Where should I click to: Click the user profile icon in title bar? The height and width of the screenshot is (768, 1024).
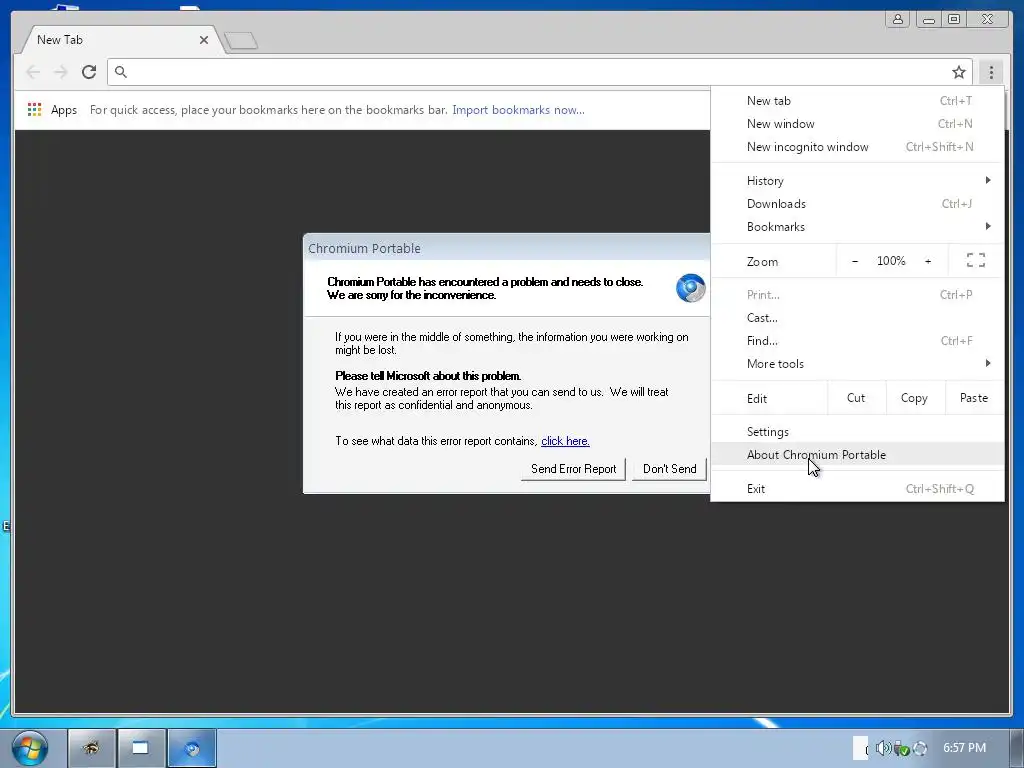(898, 19)
